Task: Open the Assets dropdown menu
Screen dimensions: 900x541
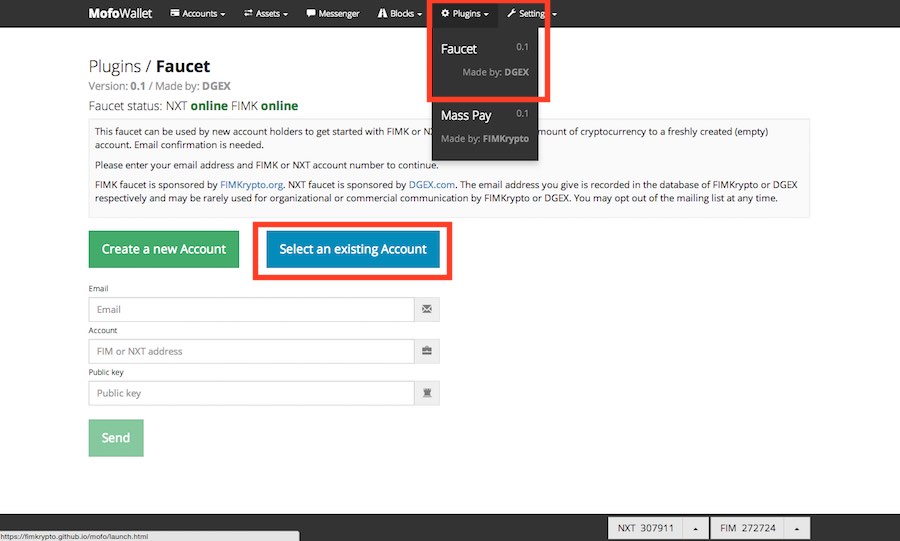Action: (x=266, y=13)
